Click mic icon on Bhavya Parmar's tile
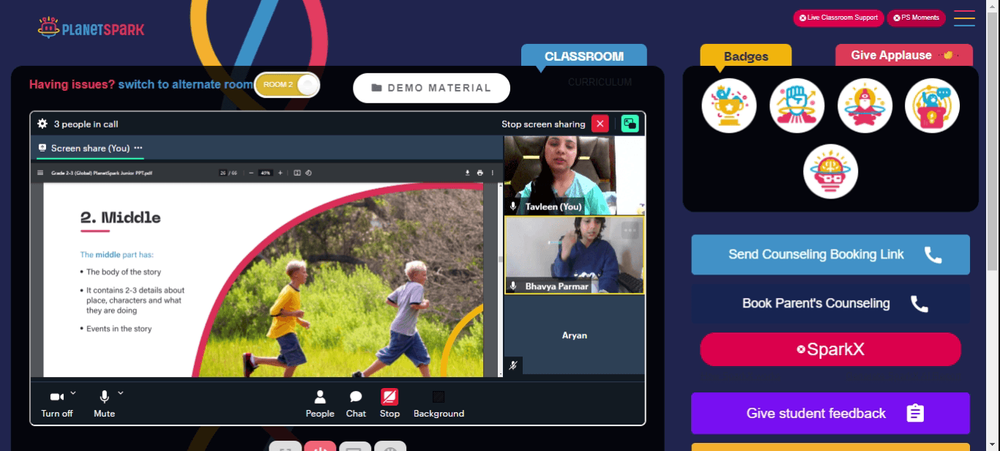 513,286
